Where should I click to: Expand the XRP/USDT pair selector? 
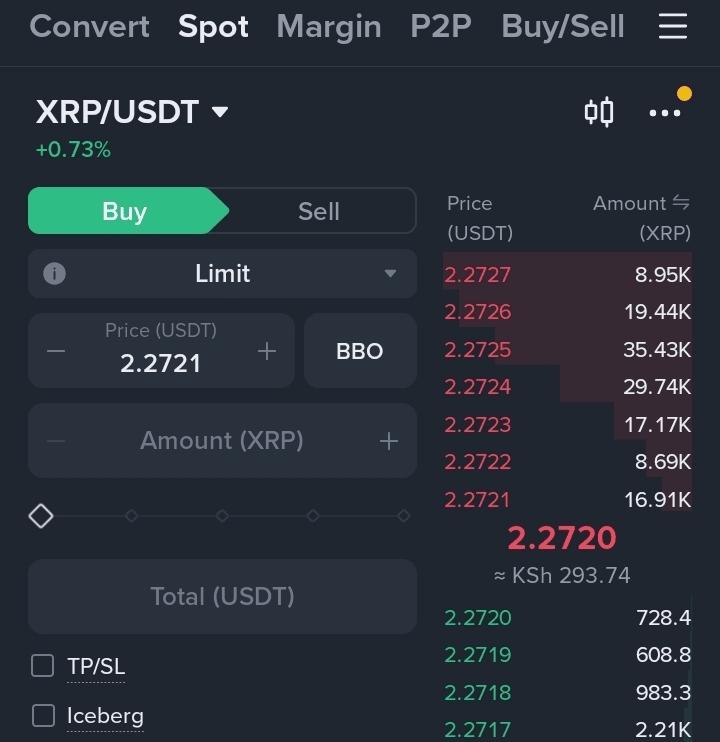(x=220, y=112)
